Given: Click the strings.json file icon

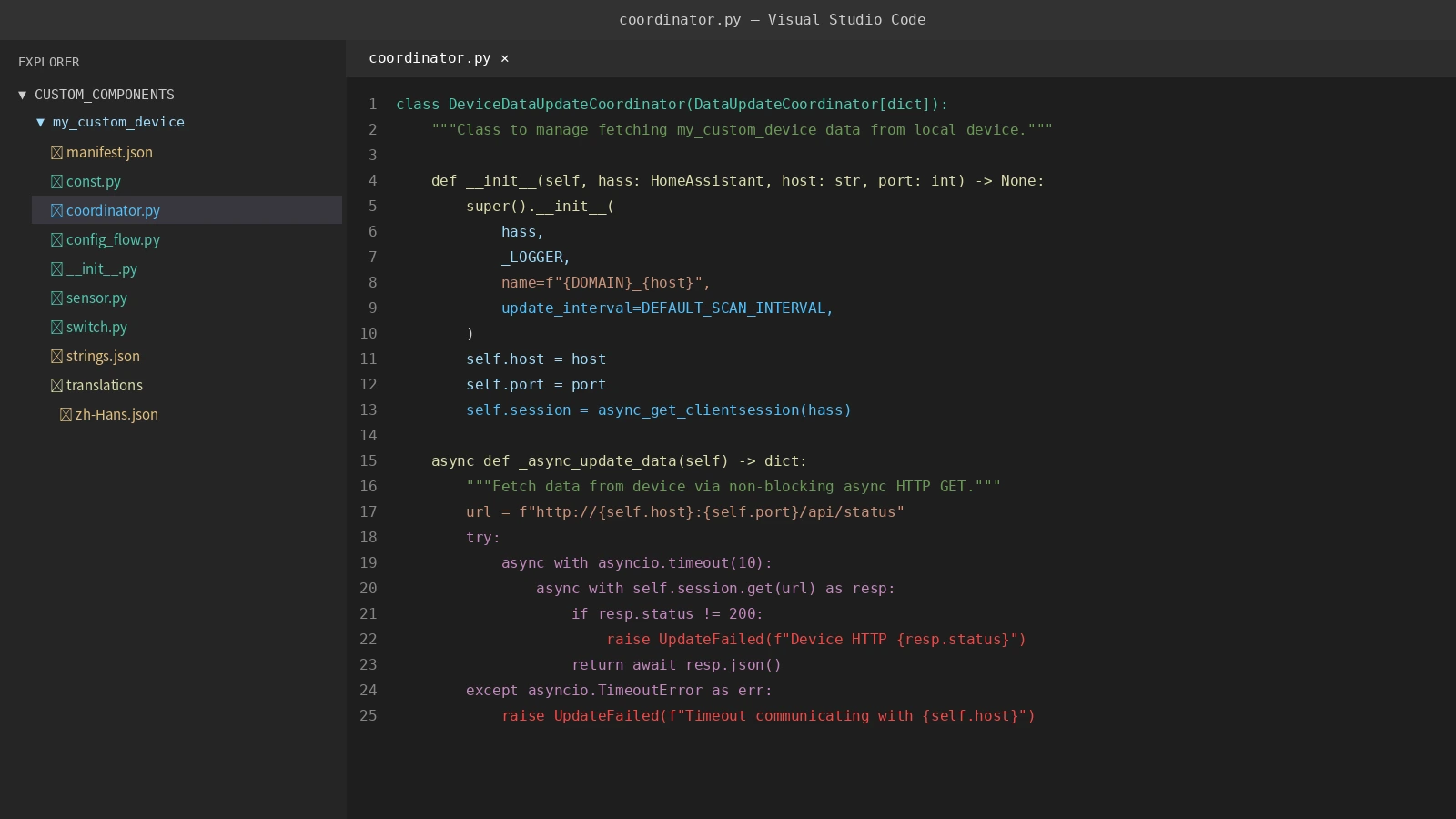Looking at the screenshot, I should coord(56,357).
